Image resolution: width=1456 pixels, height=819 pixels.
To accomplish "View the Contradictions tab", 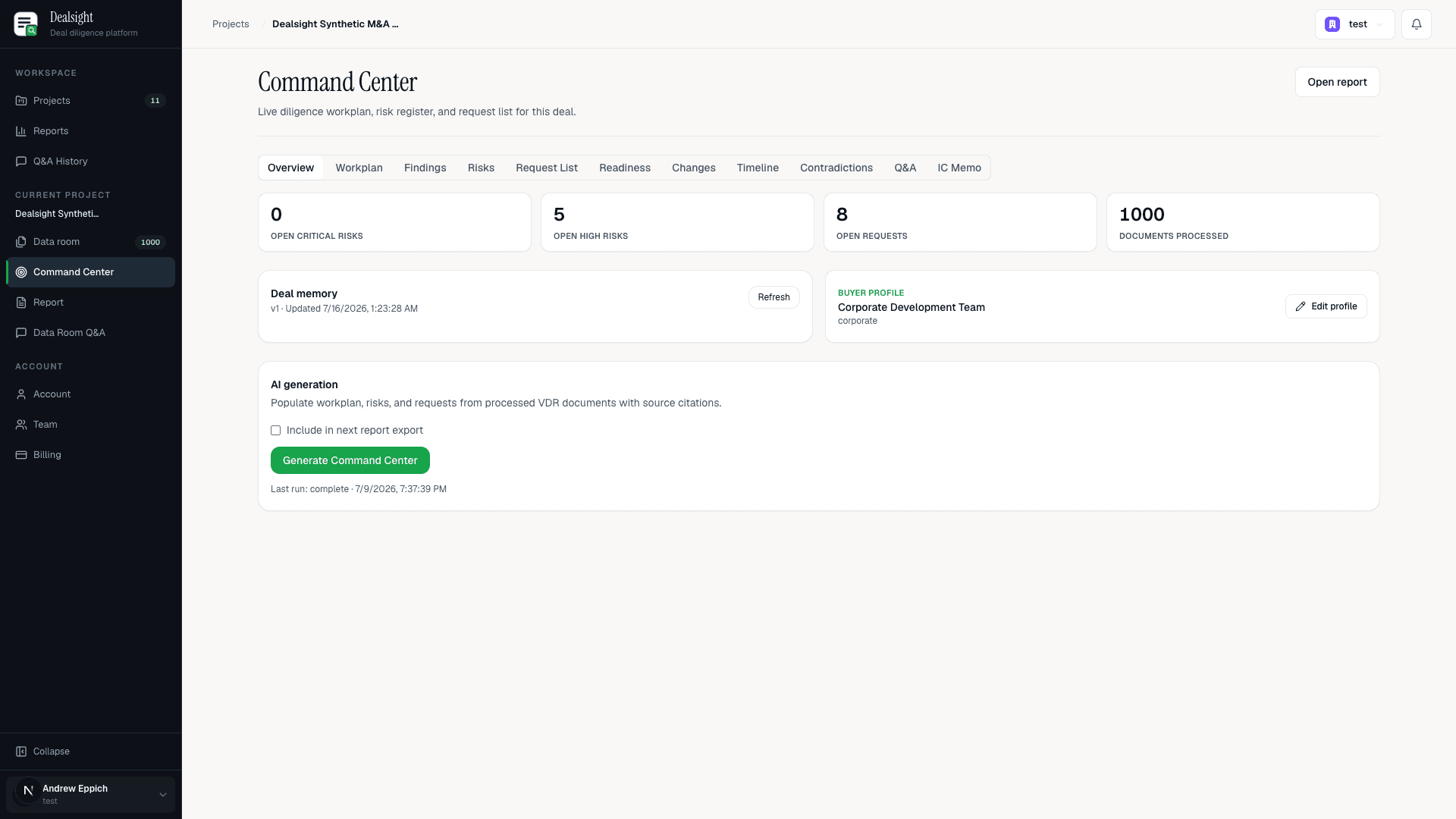I will (x=836, y=168).
